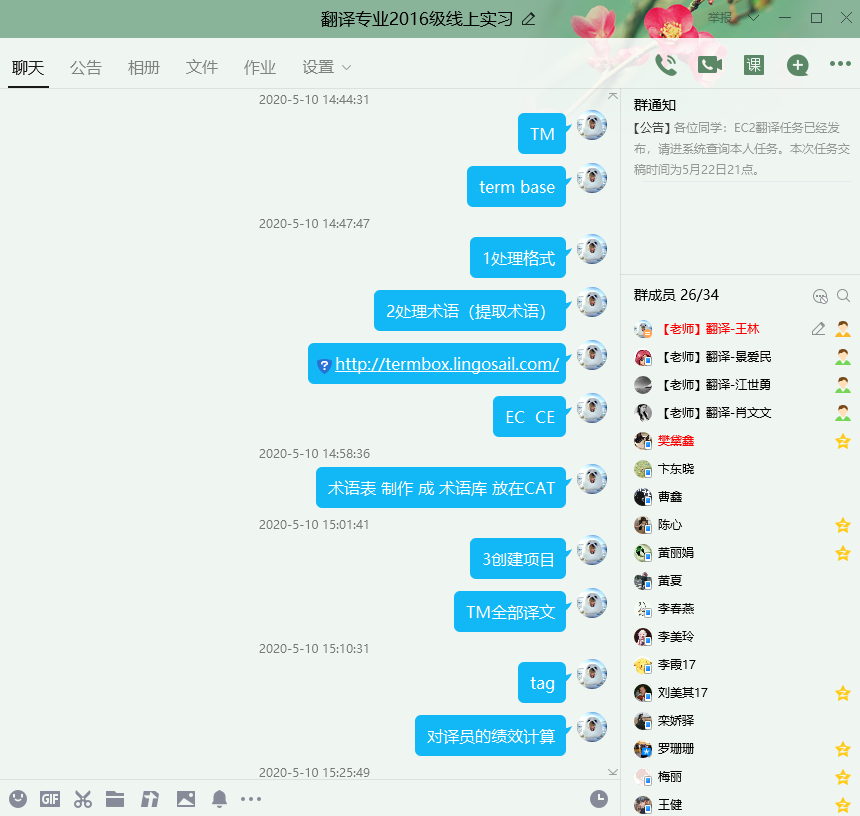This screenshot has height=816, width=860.
Task: Click the star badge next to 陈心
Action: [x=842, y=525]
